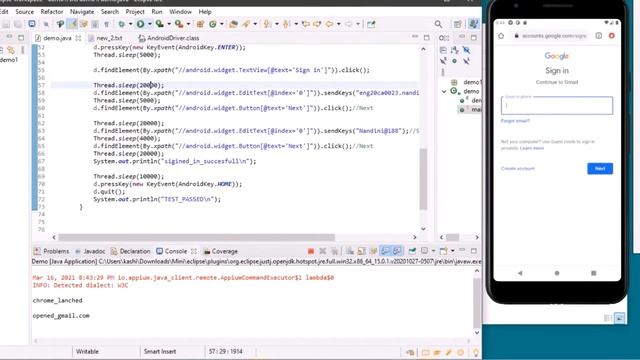
Task: Switch to the new_2.txt editor tab
Action: pyautogui.click(x=109, y=38)
